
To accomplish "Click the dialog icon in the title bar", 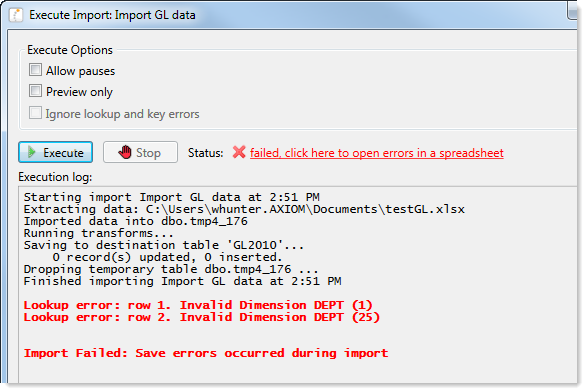I will click(16, 15).
